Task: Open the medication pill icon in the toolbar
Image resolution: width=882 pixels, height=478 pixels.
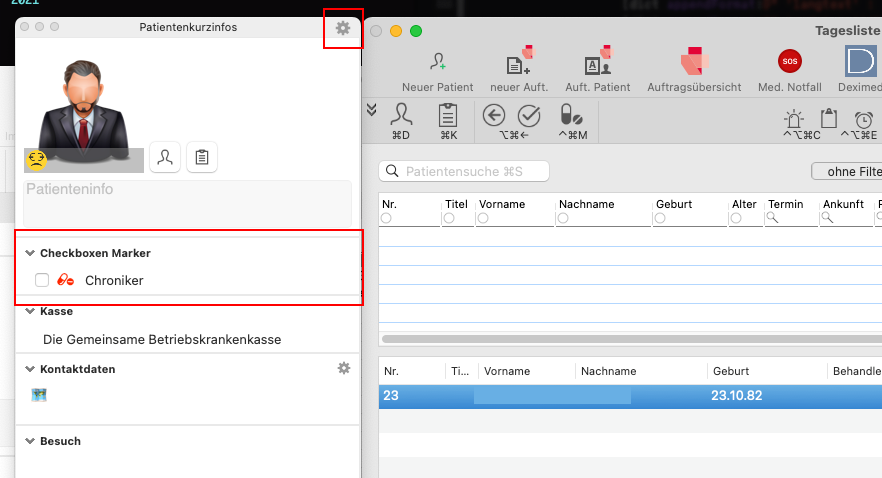Action: coord(572,115)
